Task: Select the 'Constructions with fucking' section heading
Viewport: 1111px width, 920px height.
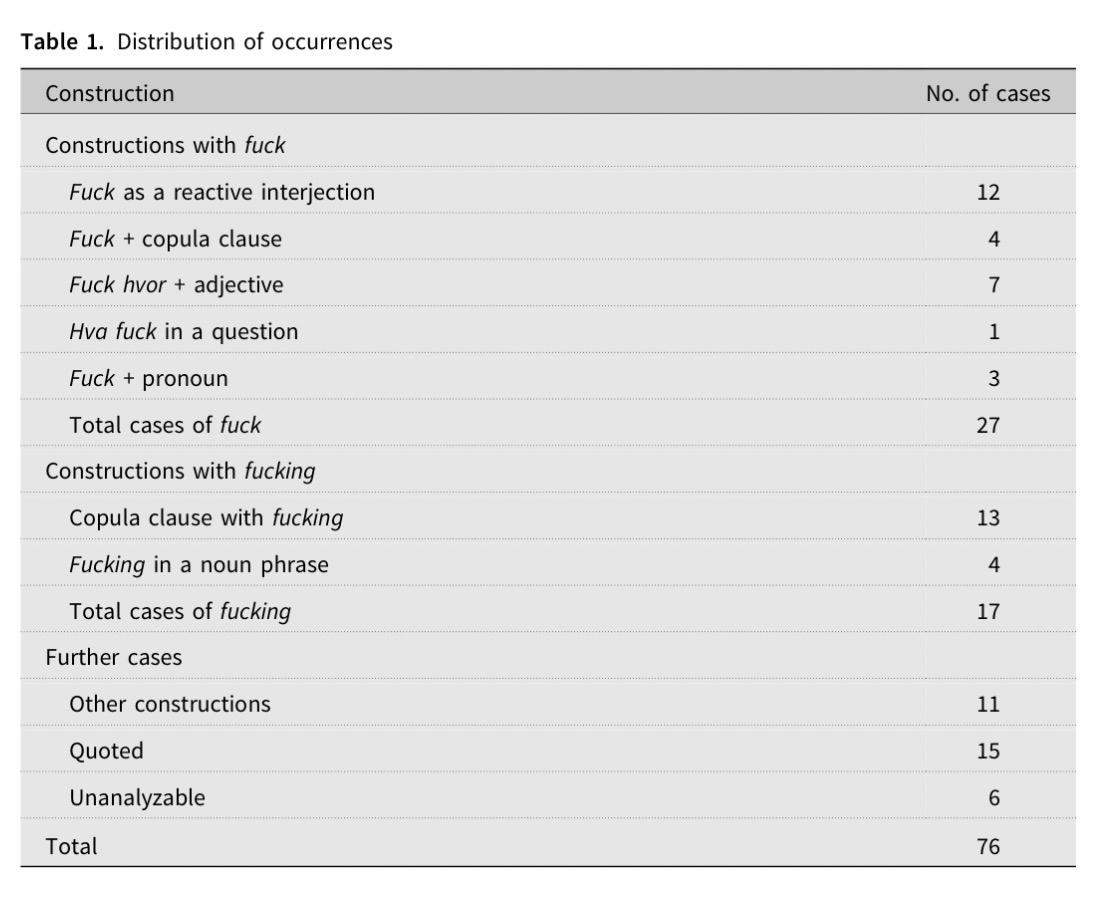Action: (180, 471)
